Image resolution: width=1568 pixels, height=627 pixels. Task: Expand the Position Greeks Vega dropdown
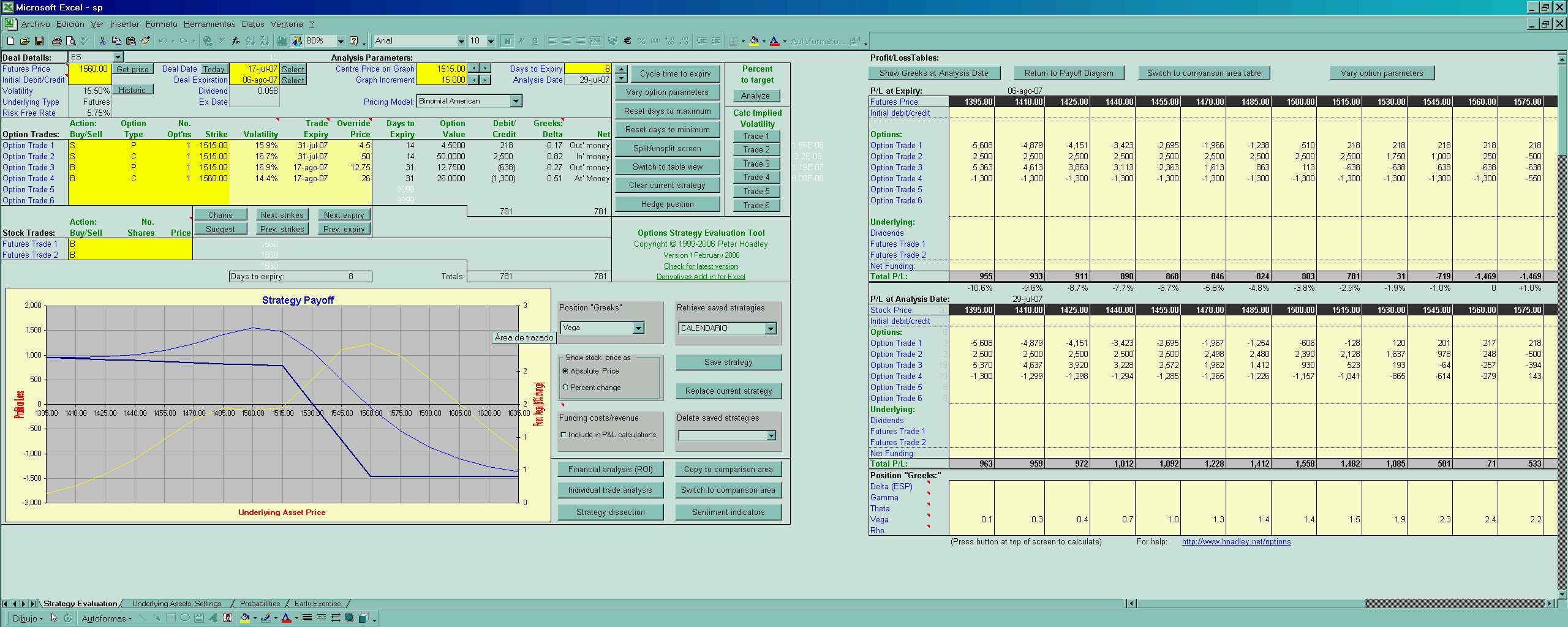point(638,328)
